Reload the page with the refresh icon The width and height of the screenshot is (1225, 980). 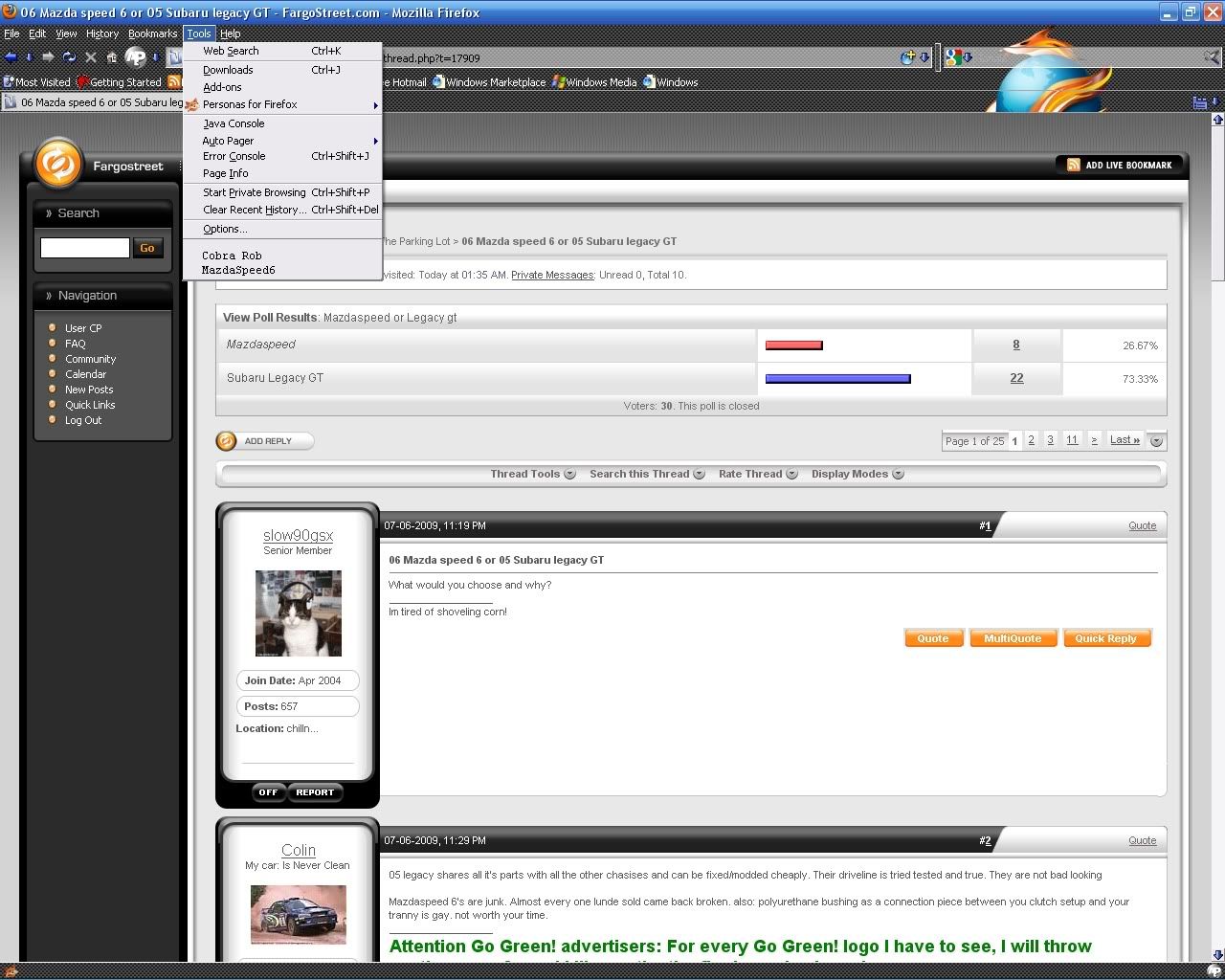click(x=69, y=57)
